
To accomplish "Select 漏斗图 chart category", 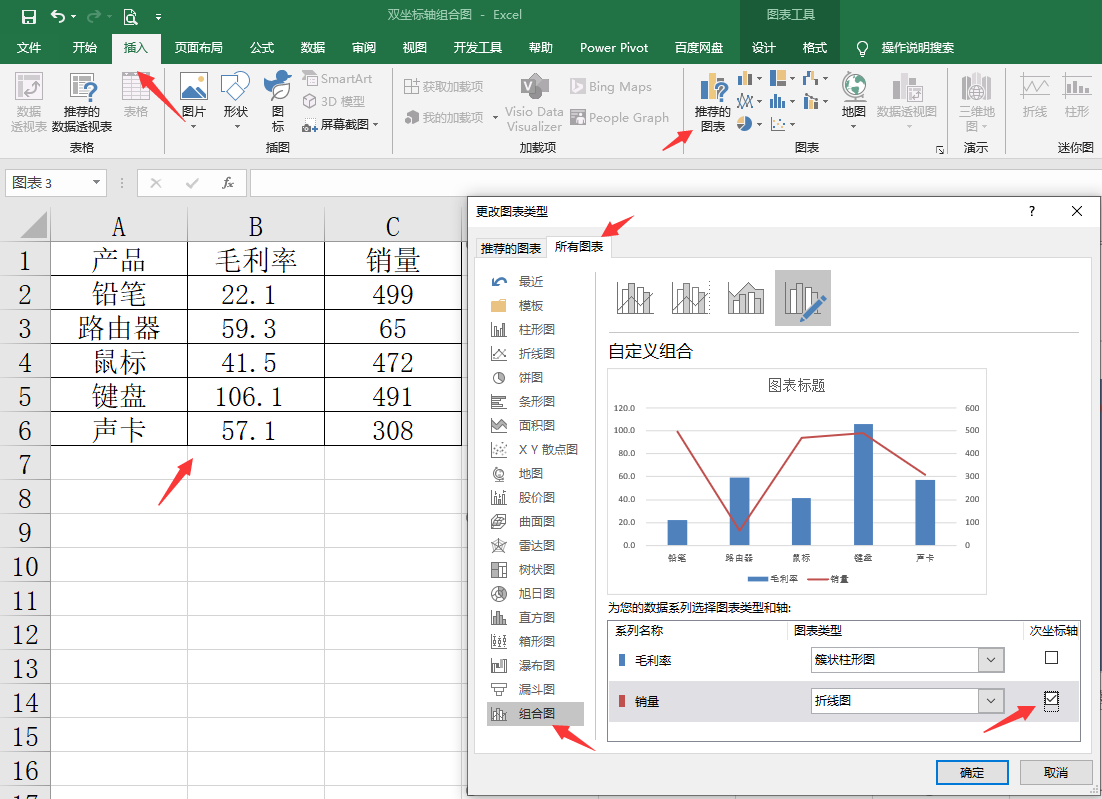I will [x=535, y=689].
